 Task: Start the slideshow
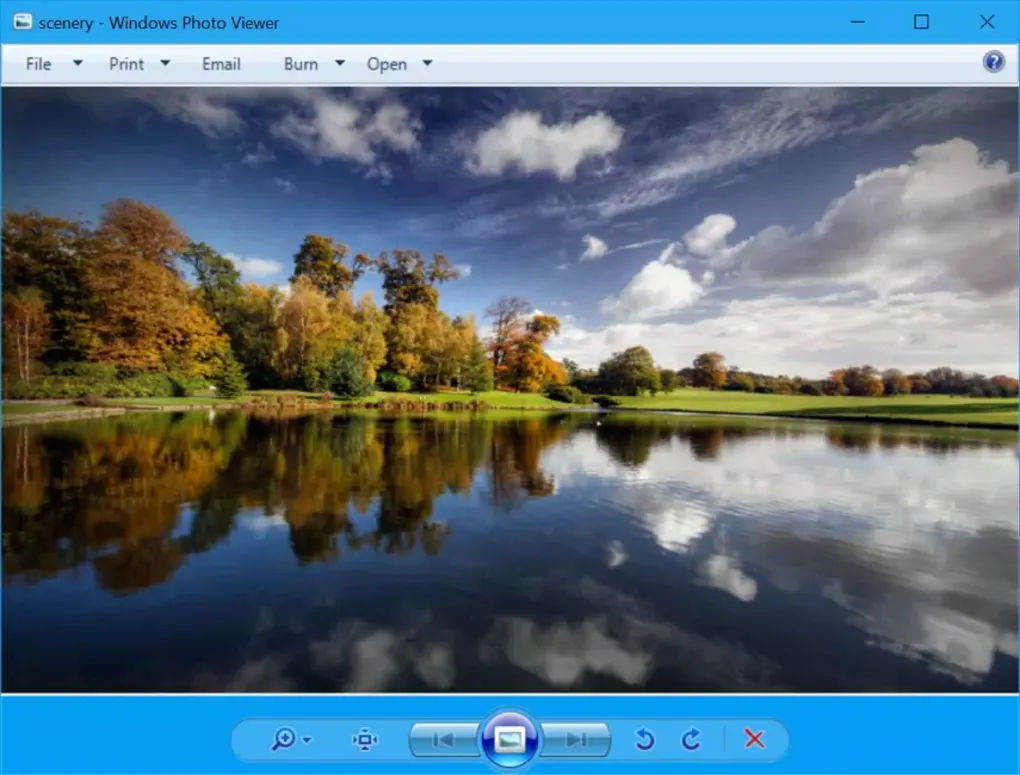pos(510,738)
